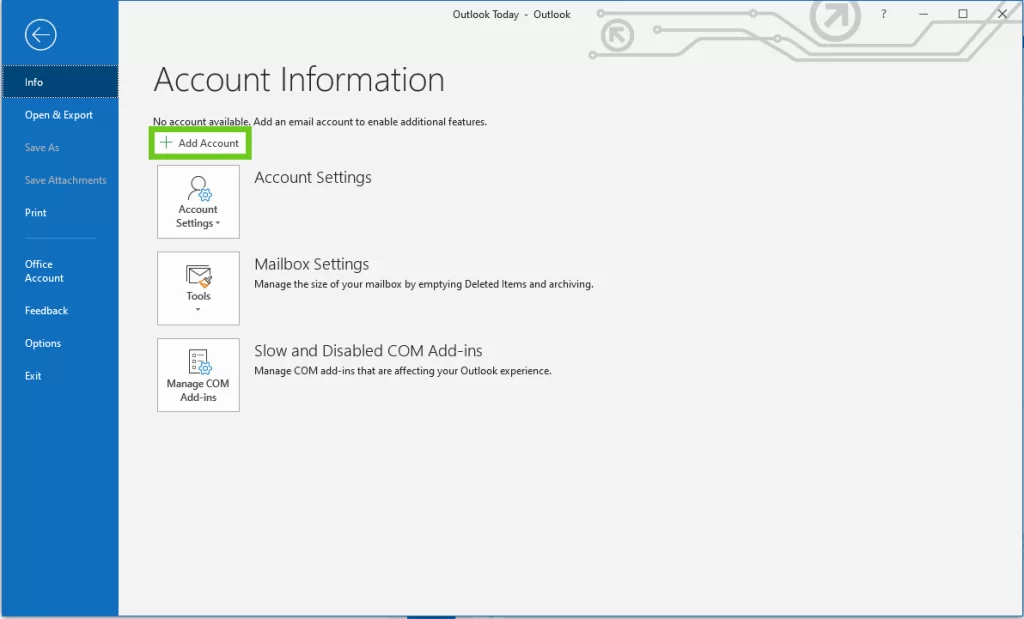Screen dimensions: 1024x619
Task: Open the Office Account page
Action: click(44, 271)
